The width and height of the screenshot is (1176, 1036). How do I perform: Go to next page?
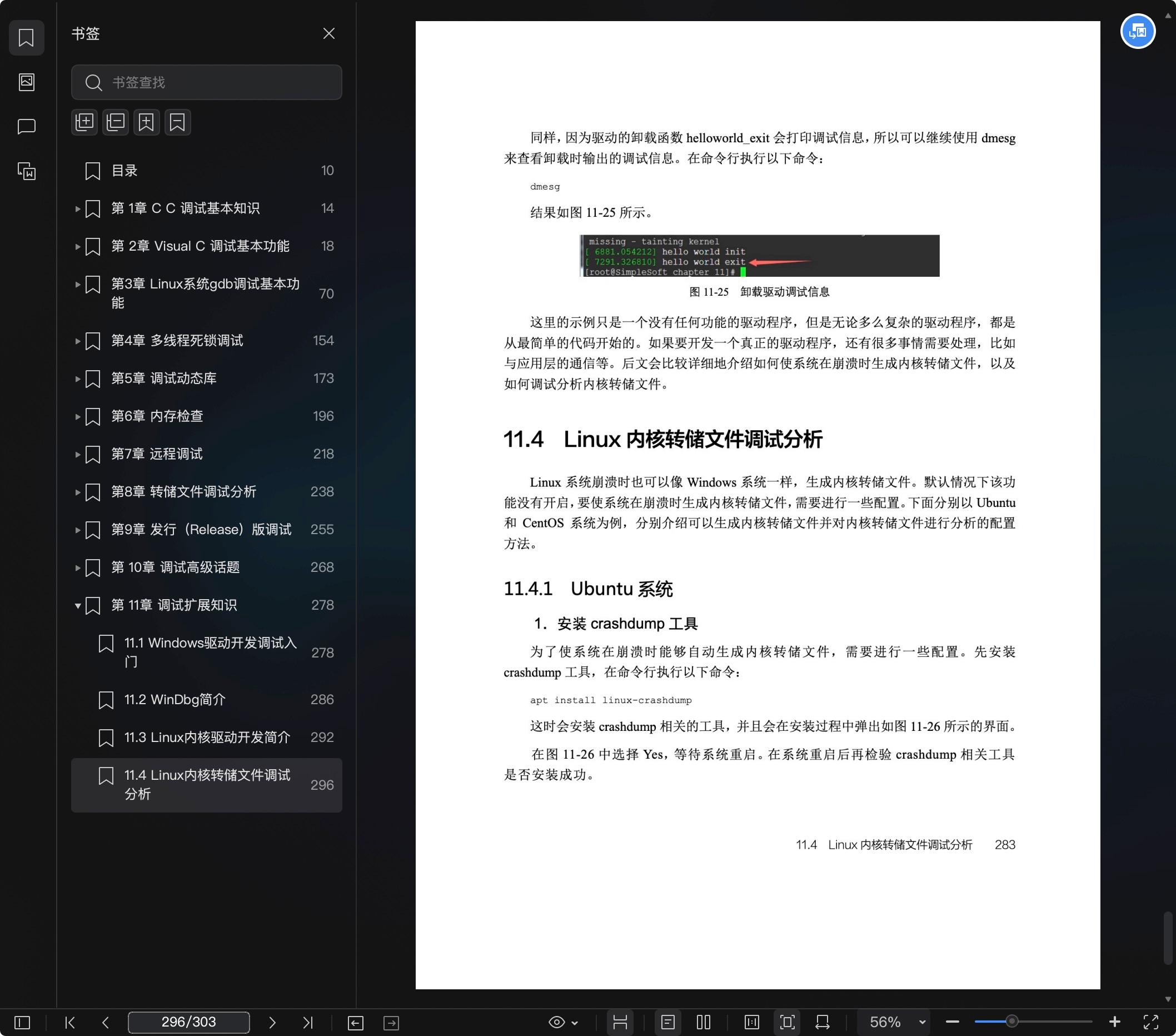pyautogui.click(x=272, y=1022)
